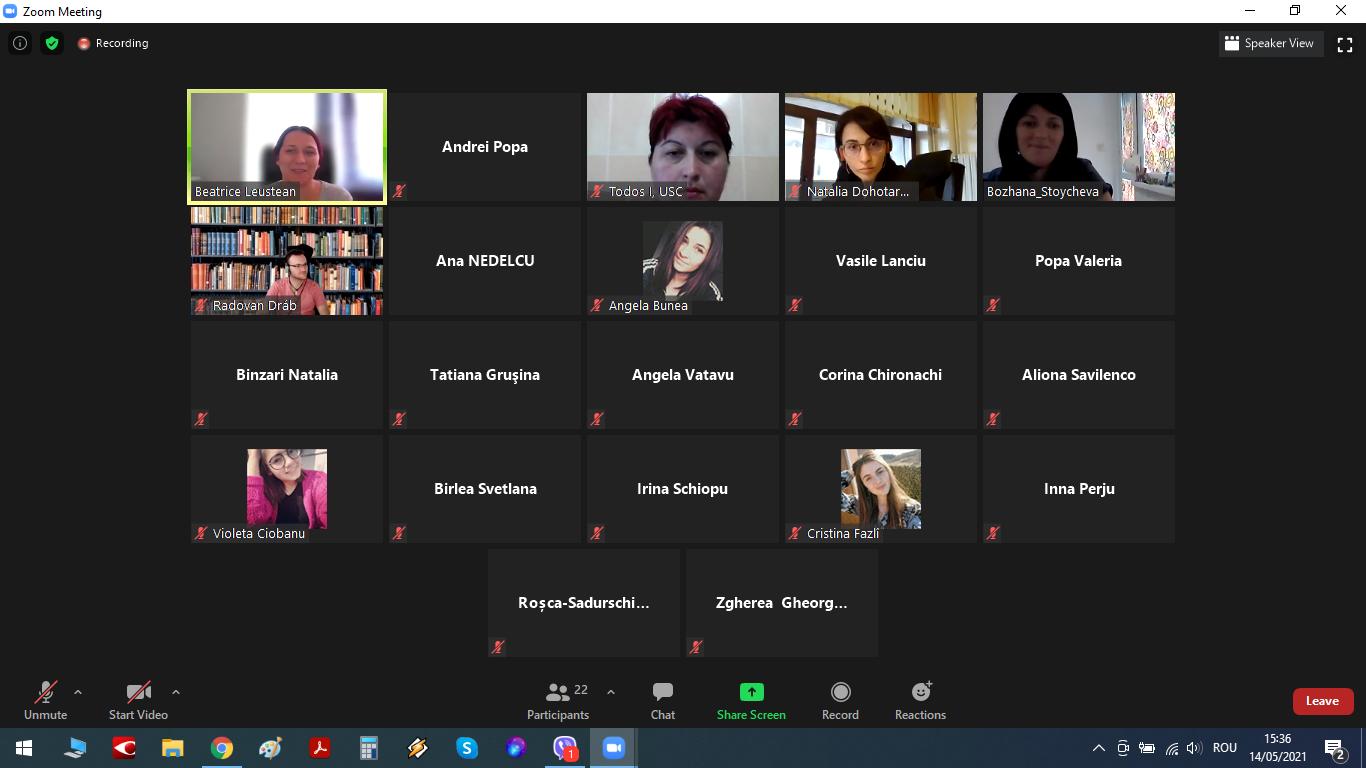Click muted mic icon on Binzari Natalia tile
Image resolution: width=1366 pixels, height=768 pixels.
[201, 419]
